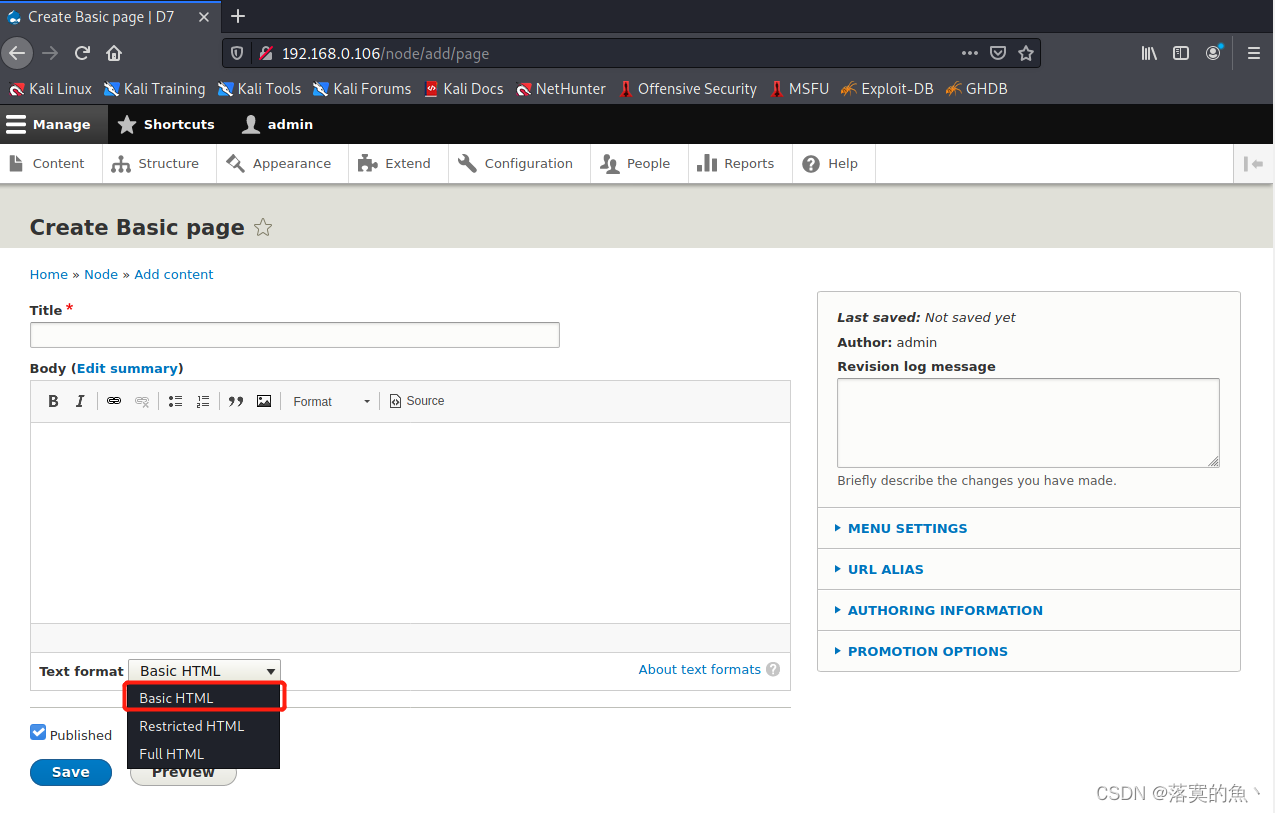Open a new browser tab
Viewport: 1275px width, 813px height.
(238, 16)
